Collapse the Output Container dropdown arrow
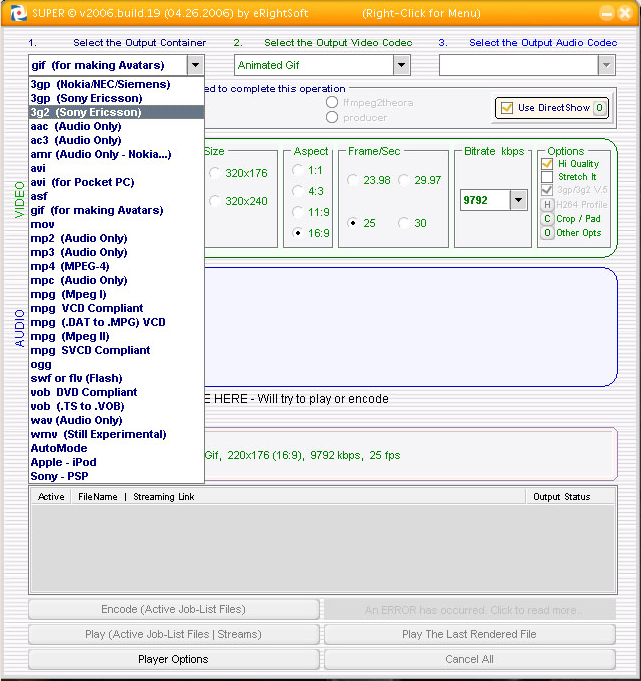This screenshot has height=681, width=641. point(195,65)
